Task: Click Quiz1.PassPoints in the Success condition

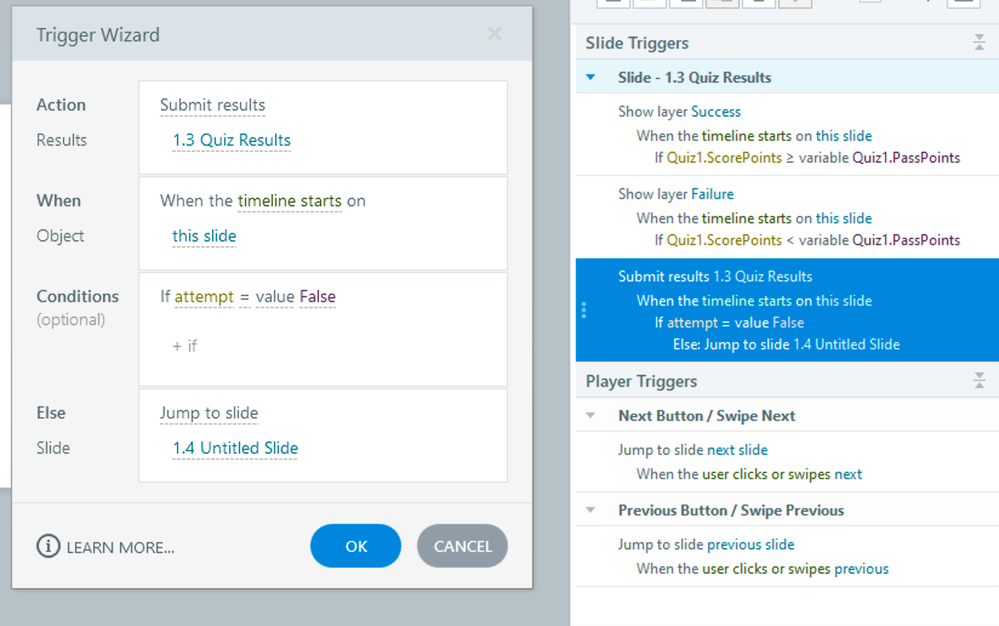Action: (x=906, y=158)
